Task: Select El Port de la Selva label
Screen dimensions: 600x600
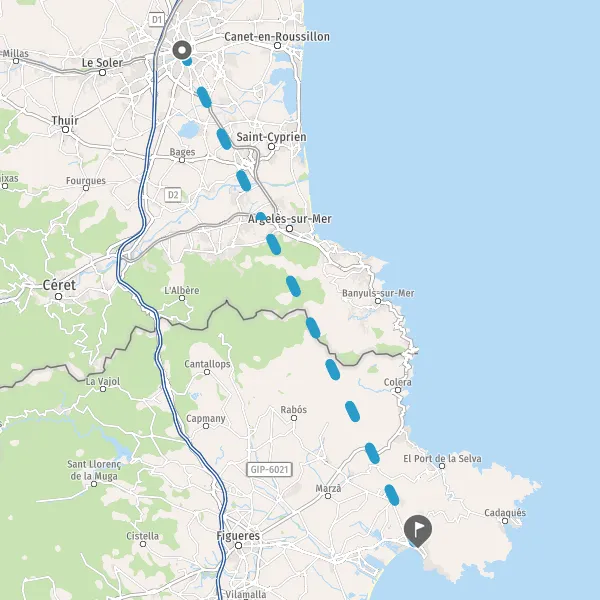Action: coord(442,458)
